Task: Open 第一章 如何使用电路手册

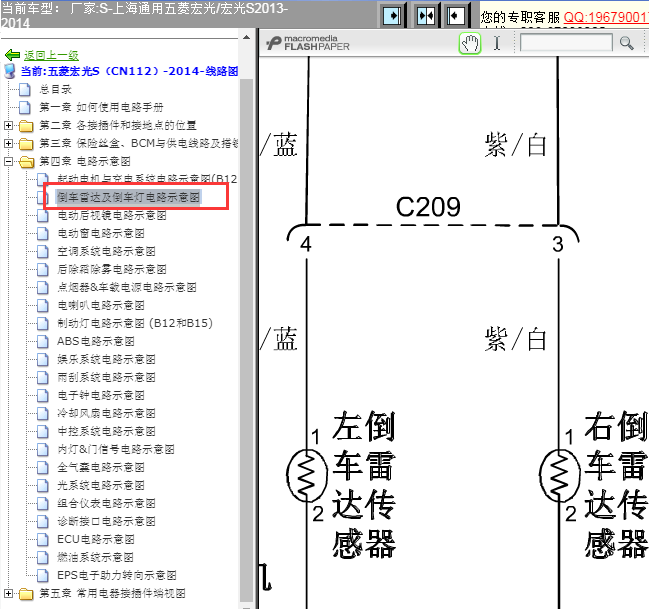Action: 101,107
